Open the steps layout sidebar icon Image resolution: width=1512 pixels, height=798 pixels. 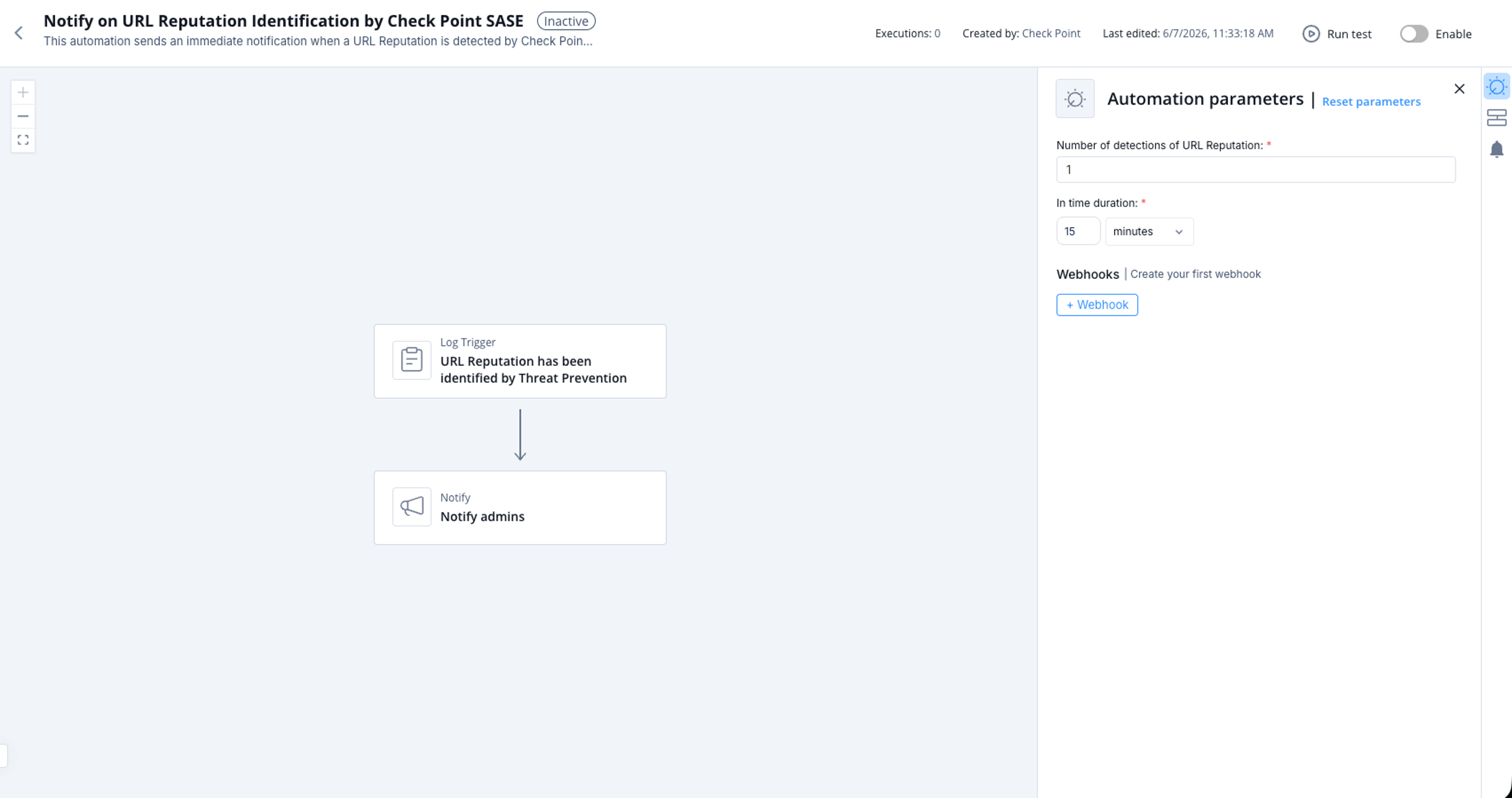pos(1496,118)
